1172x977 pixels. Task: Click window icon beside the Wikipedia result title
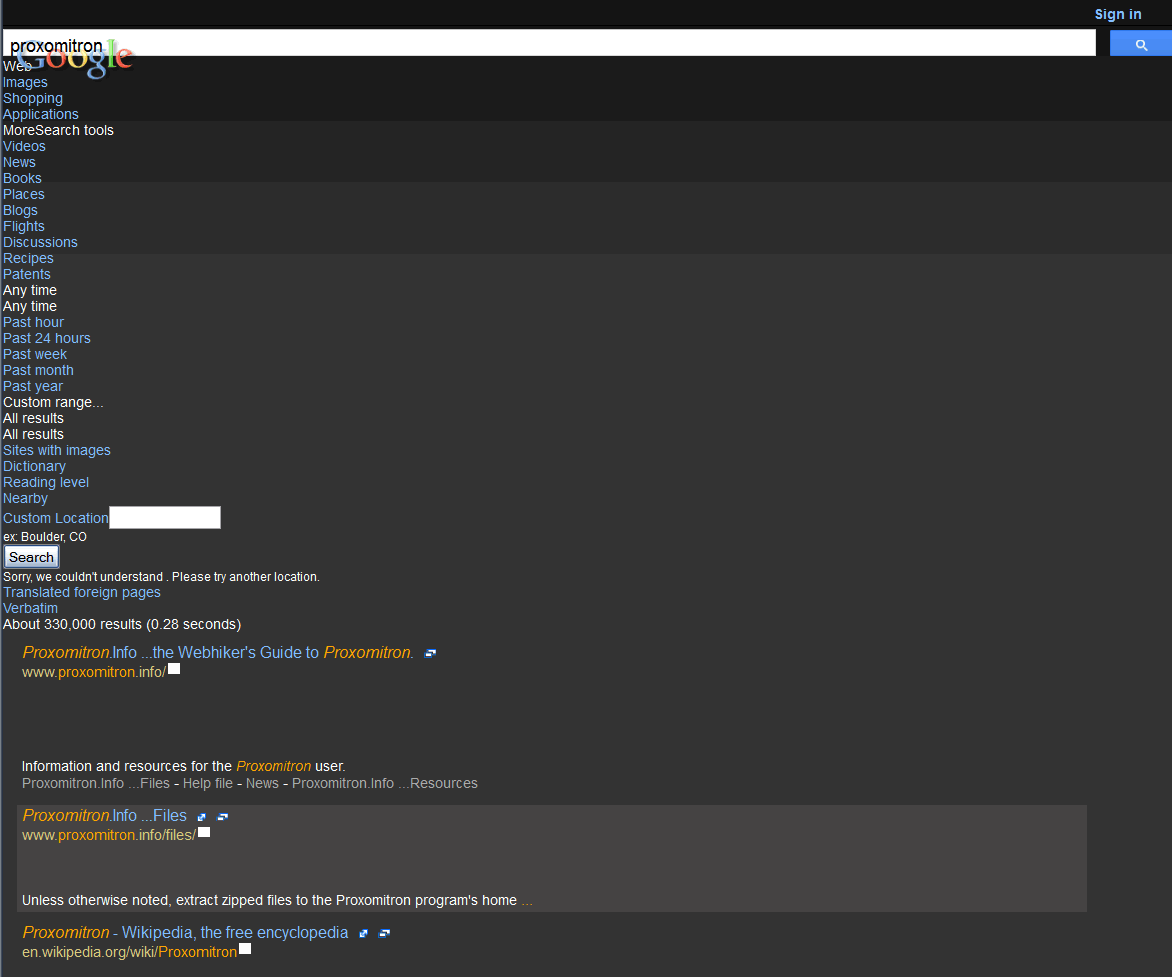click(x=385, y=933)
